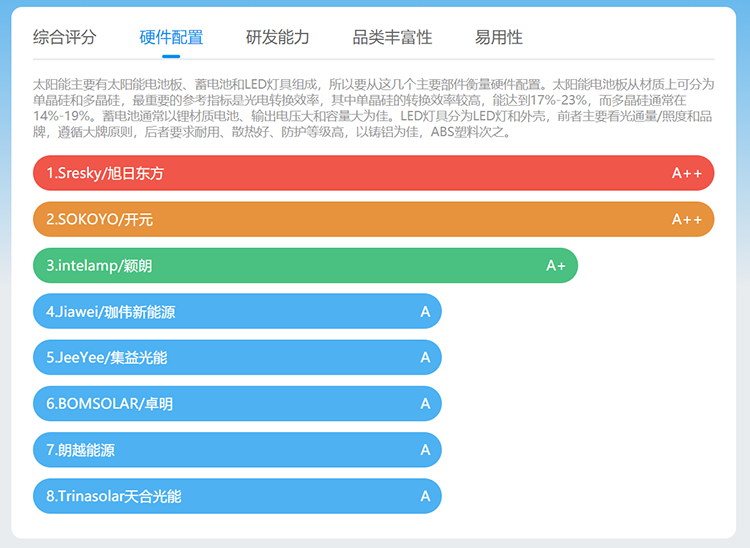Click the A+ rating on the intelamp bar

[x=556, y=265]
